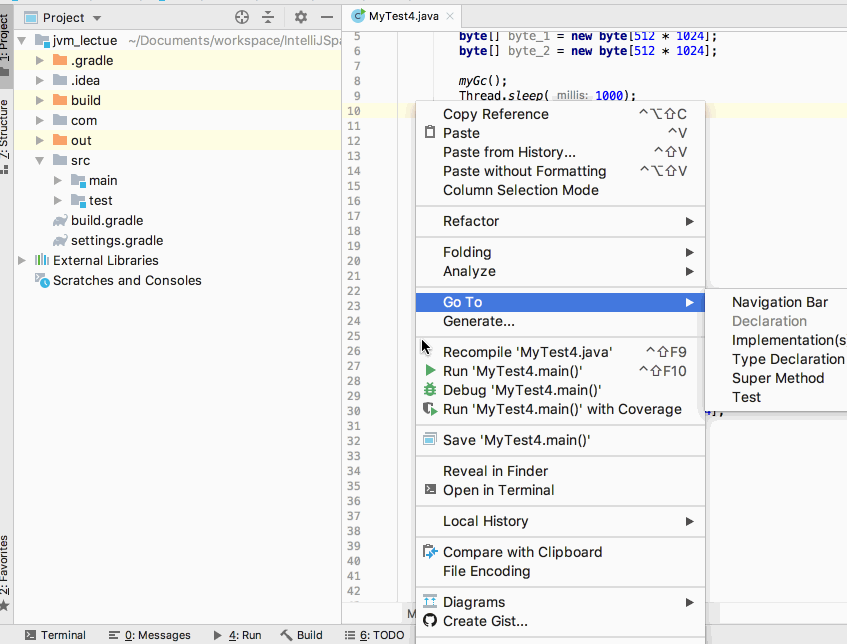Click the .gradle folder icon

pyautogui.click(x=60, y=60)
